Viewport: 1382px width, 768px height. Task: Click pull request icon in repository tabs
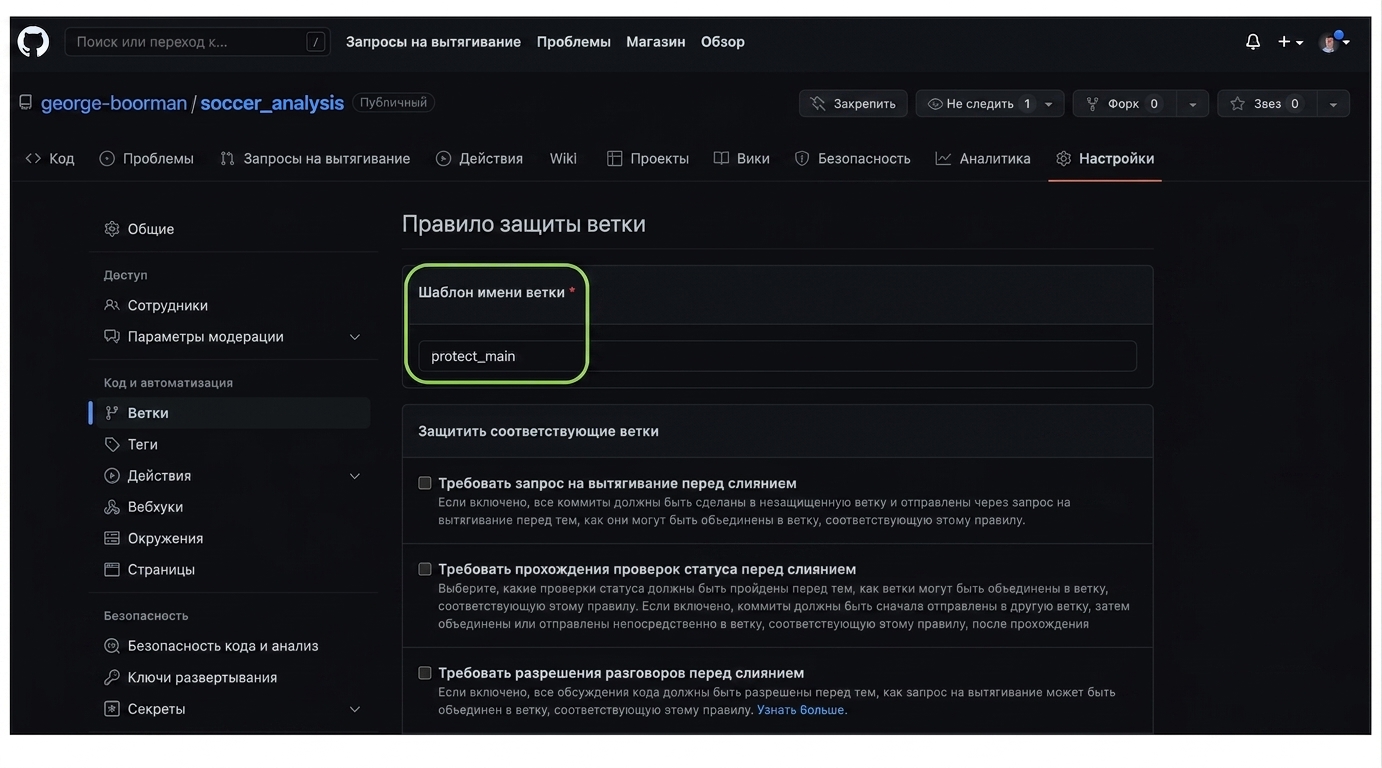click(227, 158)
